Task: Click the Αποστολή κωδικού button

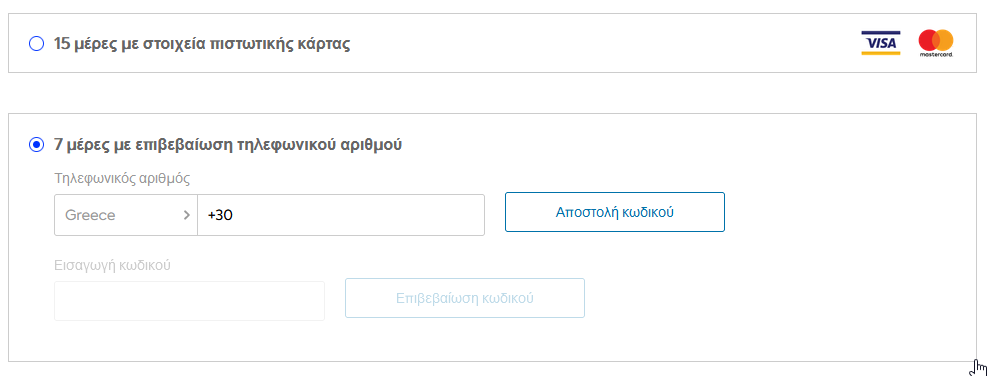Action: [615, 212]
